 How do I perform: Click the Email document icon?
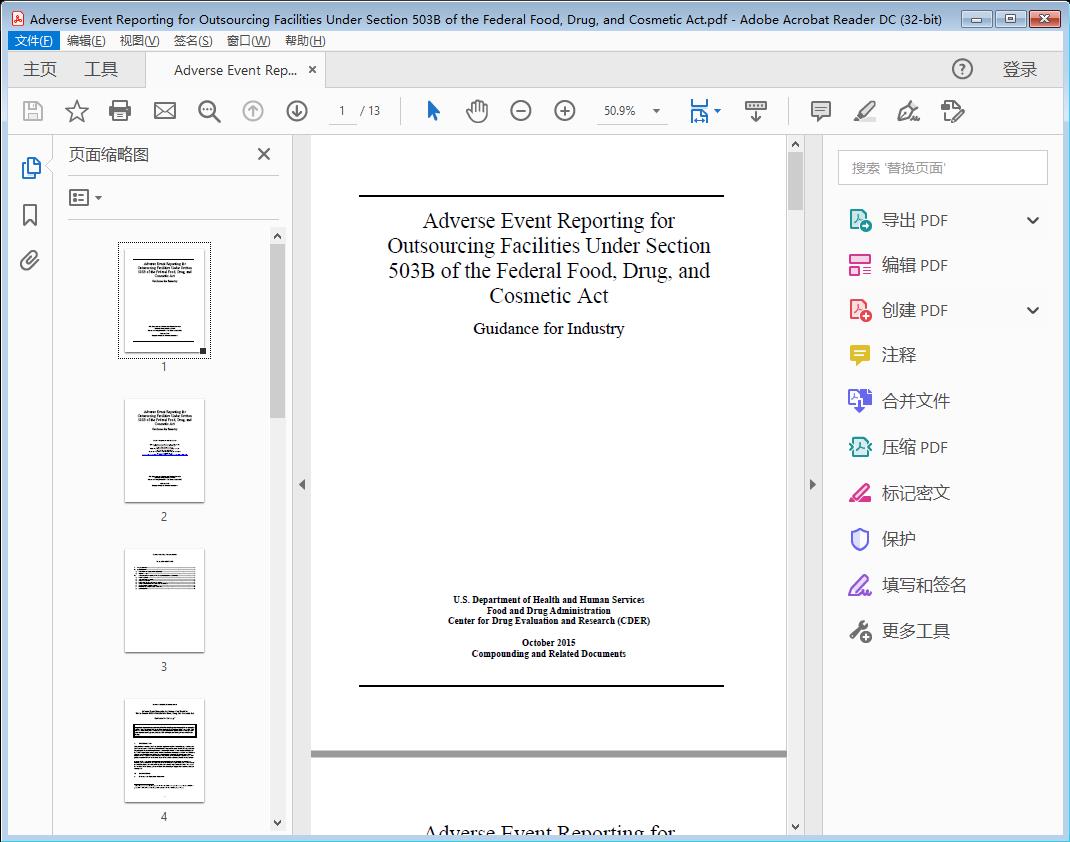(164, 111)
